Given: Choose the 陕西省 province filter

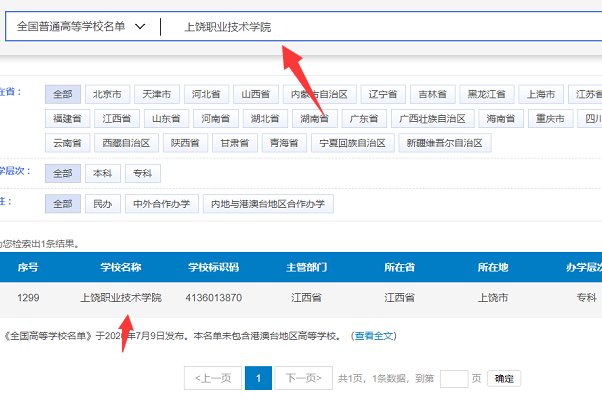Looking at the screenshot, I should (x=185, y=143).
